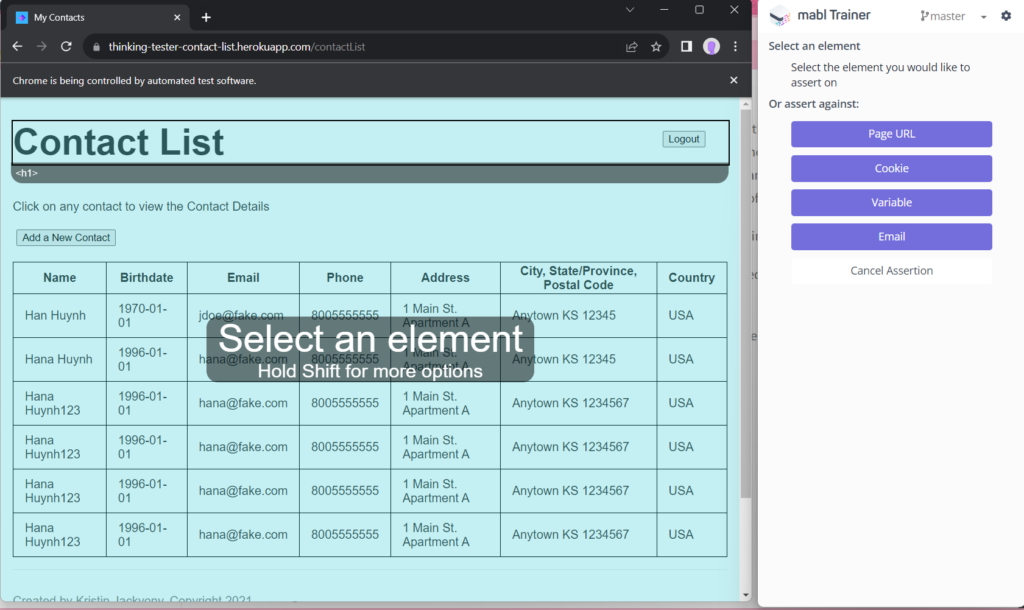Dismiss the automated test software notice

[733, 80]
